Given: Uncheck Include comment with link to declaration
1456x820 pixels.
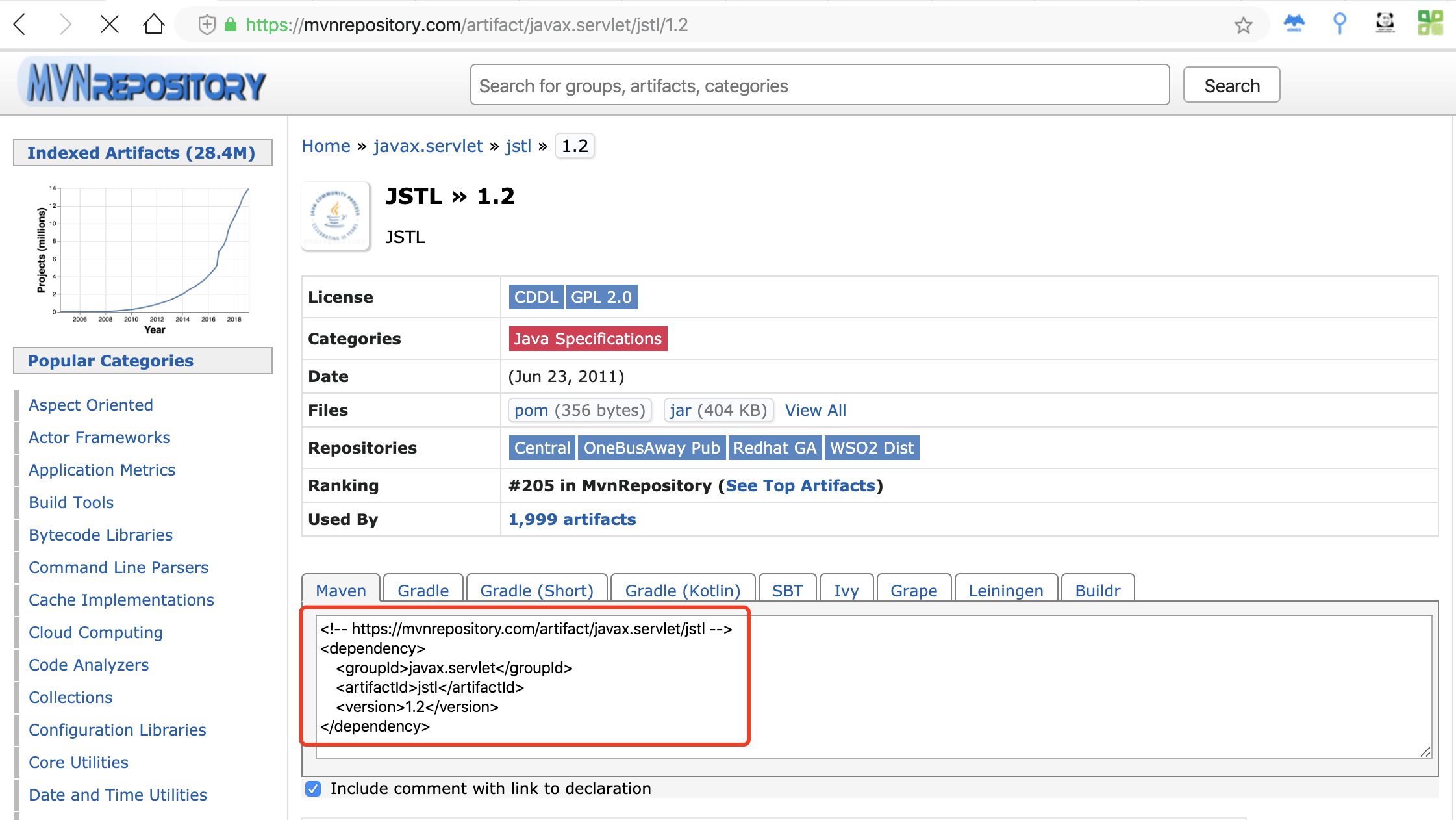Looking at the screenshot, I should click(313, 789).
